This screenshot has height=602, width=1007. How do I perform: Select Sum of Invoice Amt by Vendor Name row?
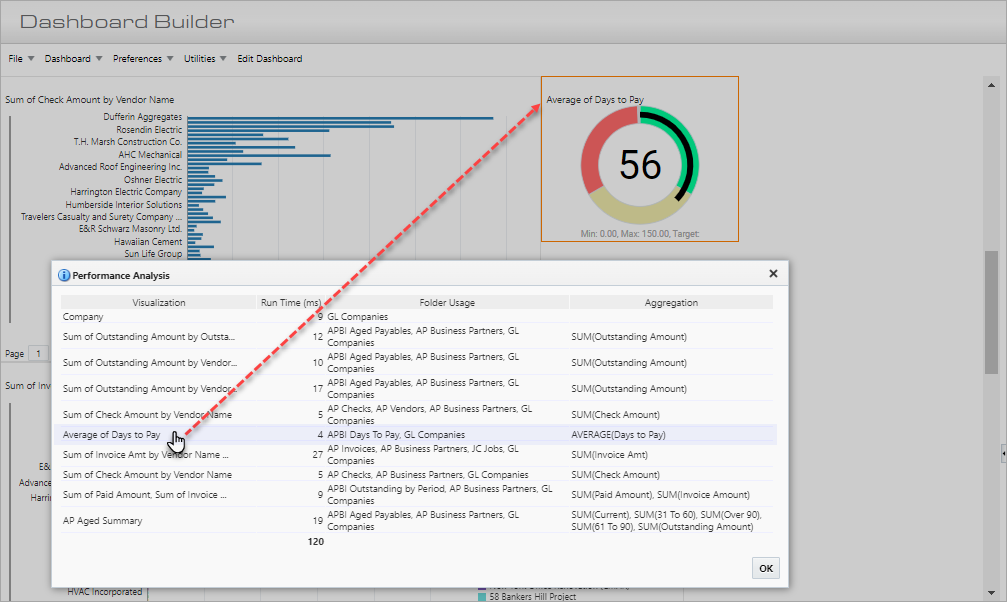(x=417, y=455)
